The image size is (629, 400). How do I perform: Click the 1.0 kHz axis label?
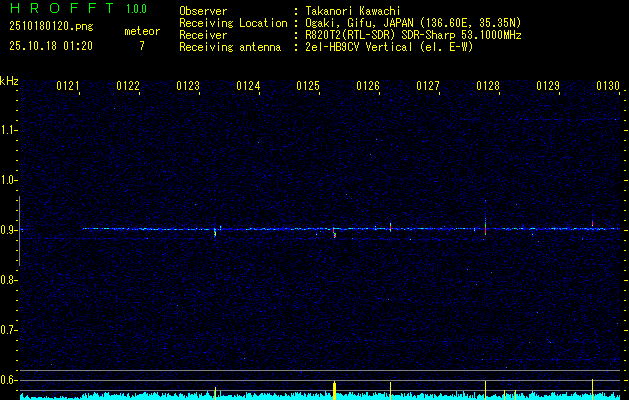coord(7,180)
